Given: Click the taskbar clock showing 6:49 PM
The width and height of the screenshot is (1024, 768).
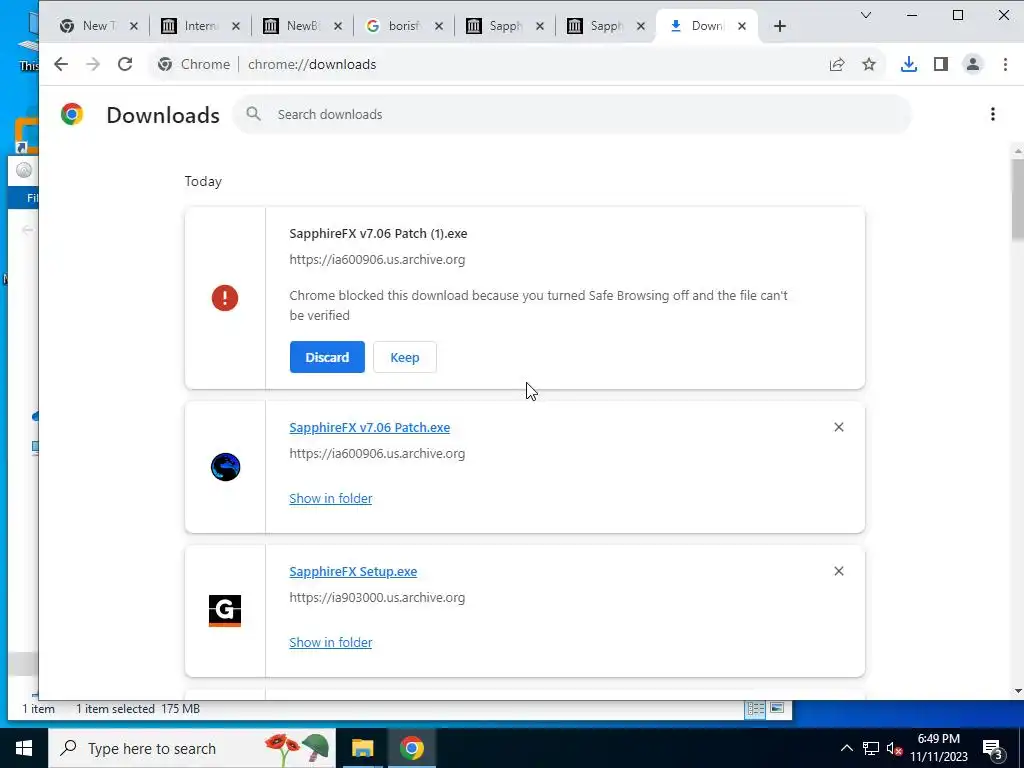Looking at the screenshot, I should point(938,748).
